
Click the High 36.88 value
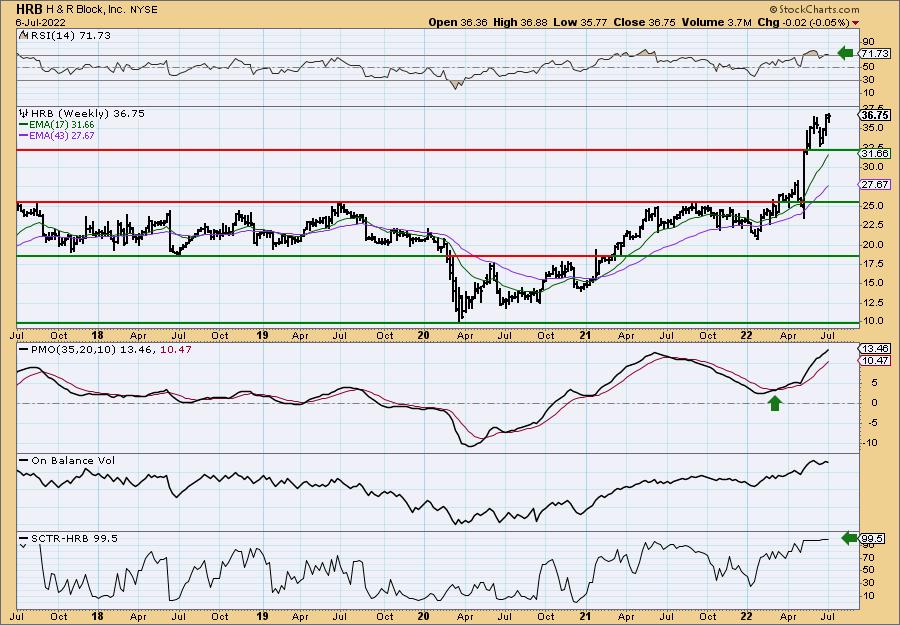pos(520,22)
